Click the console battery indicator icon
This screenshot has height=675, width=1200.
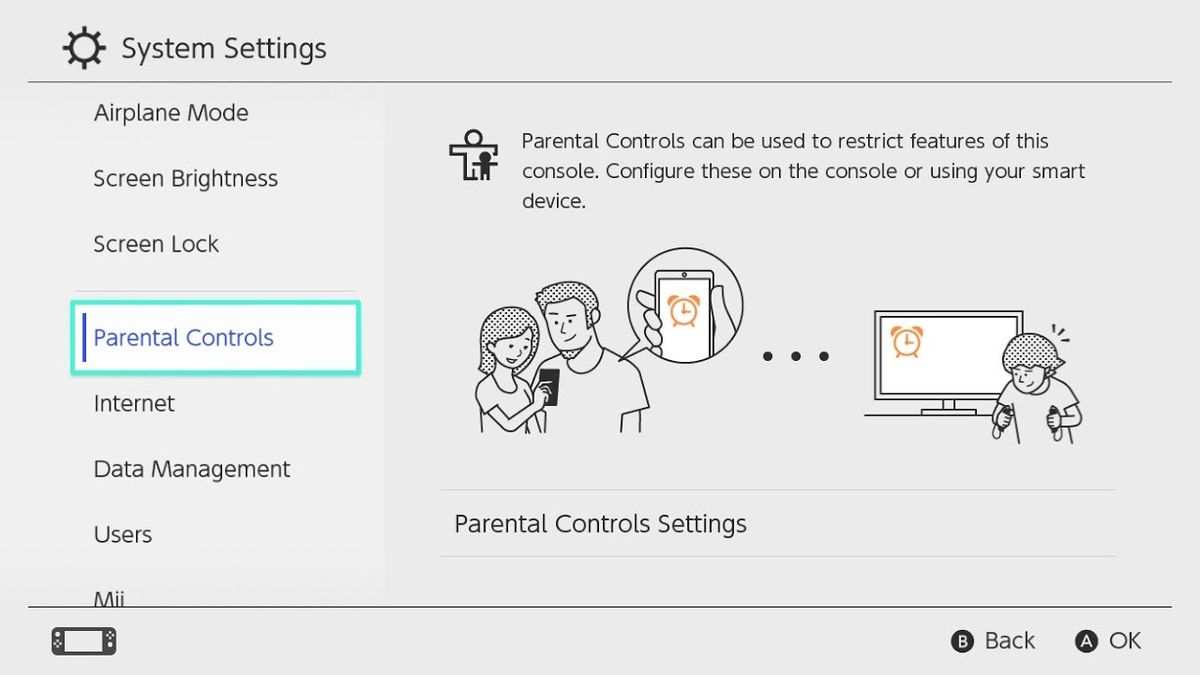[85, 640]
